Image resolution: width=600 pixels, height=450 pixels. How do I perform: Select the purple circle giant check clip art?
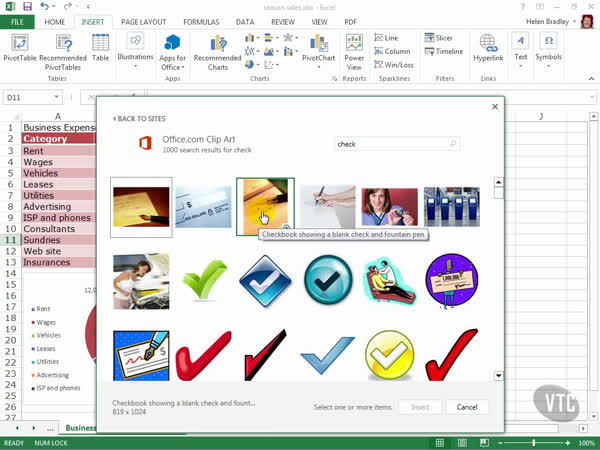[x=452, y=280]
